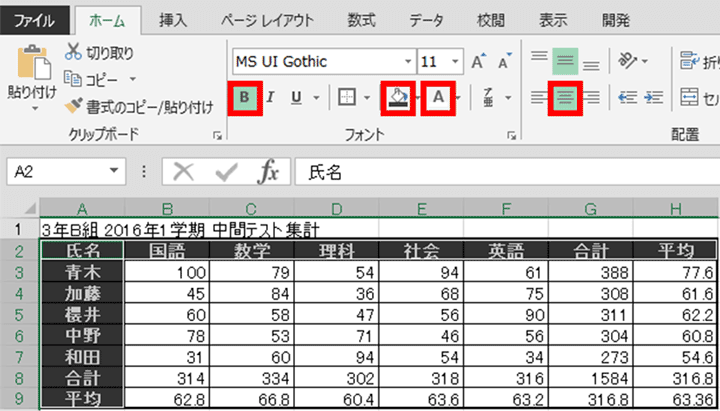Open the Font group dialog launcher
The image size is (720, 411).
pyautogui.click(x=510, y=135)
